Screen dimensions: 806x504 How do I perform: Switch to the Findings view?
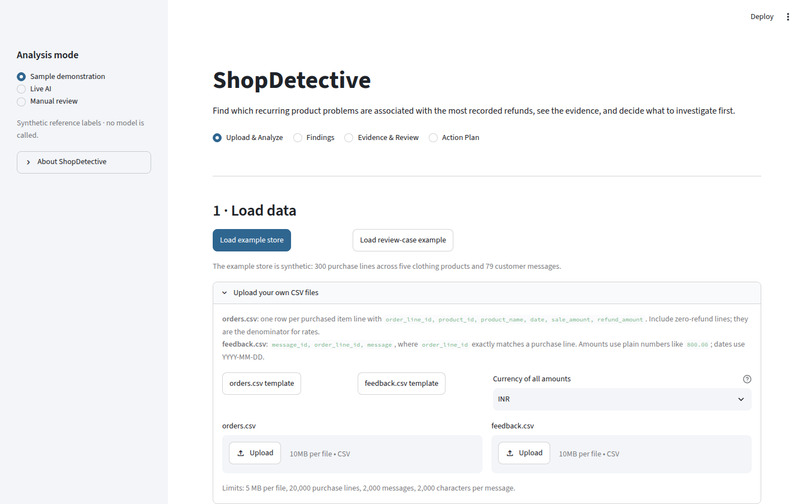pos(314,137)
